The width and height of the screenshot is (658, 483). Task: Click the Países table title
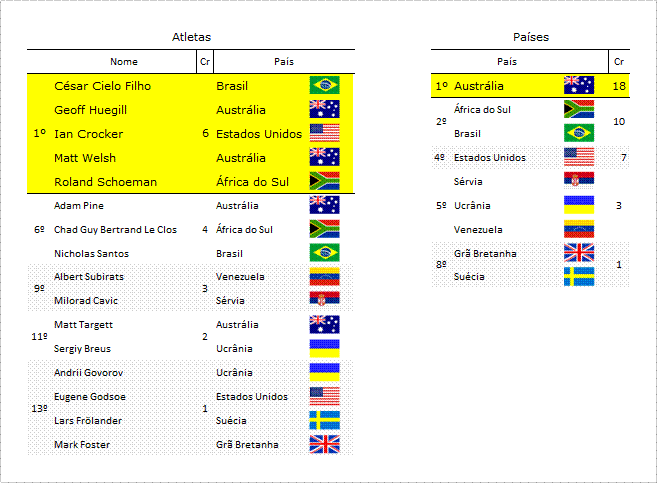(x=531, y=37)
